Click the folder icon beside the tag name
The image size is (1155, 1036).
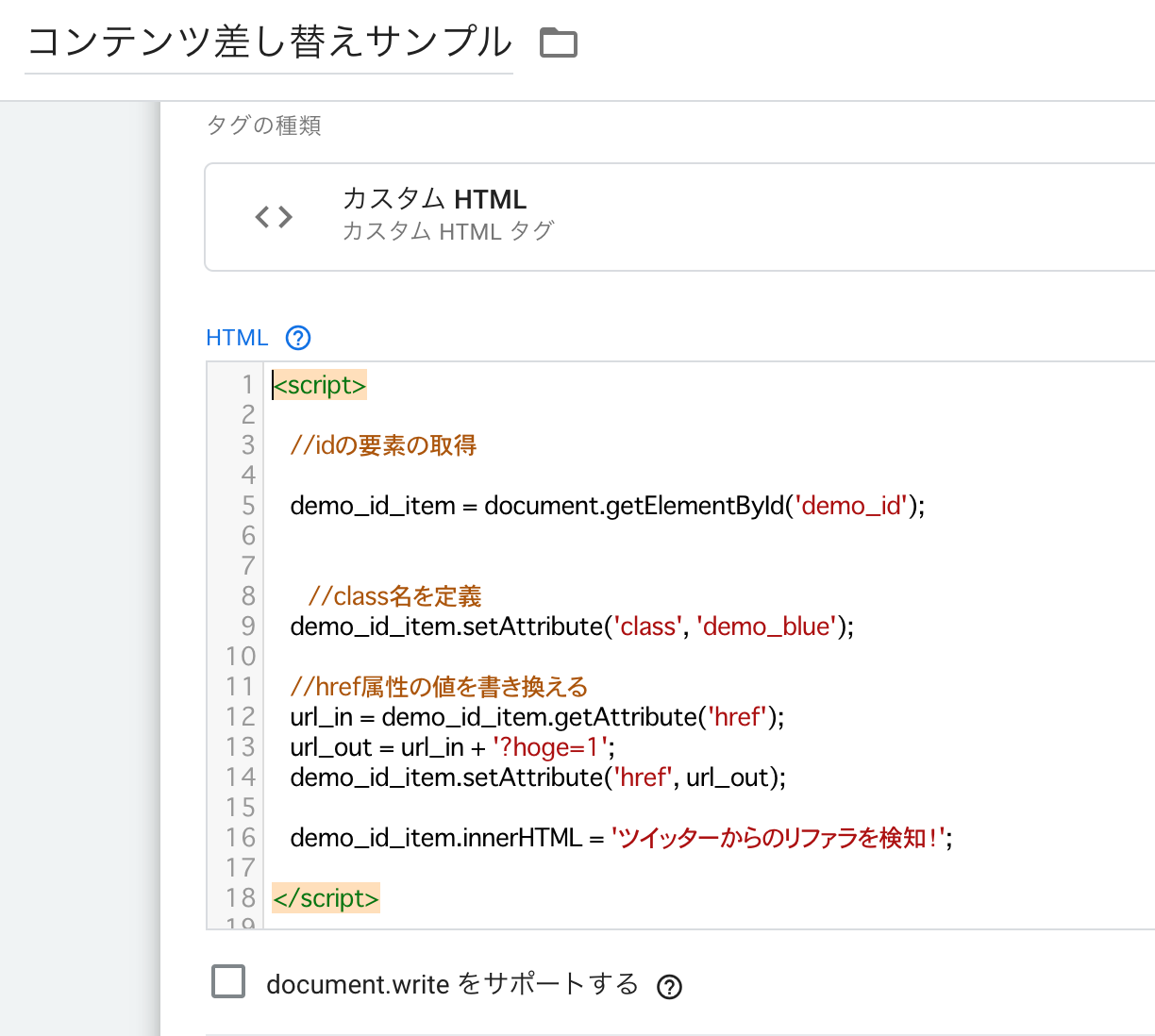(x=558, y=42)
